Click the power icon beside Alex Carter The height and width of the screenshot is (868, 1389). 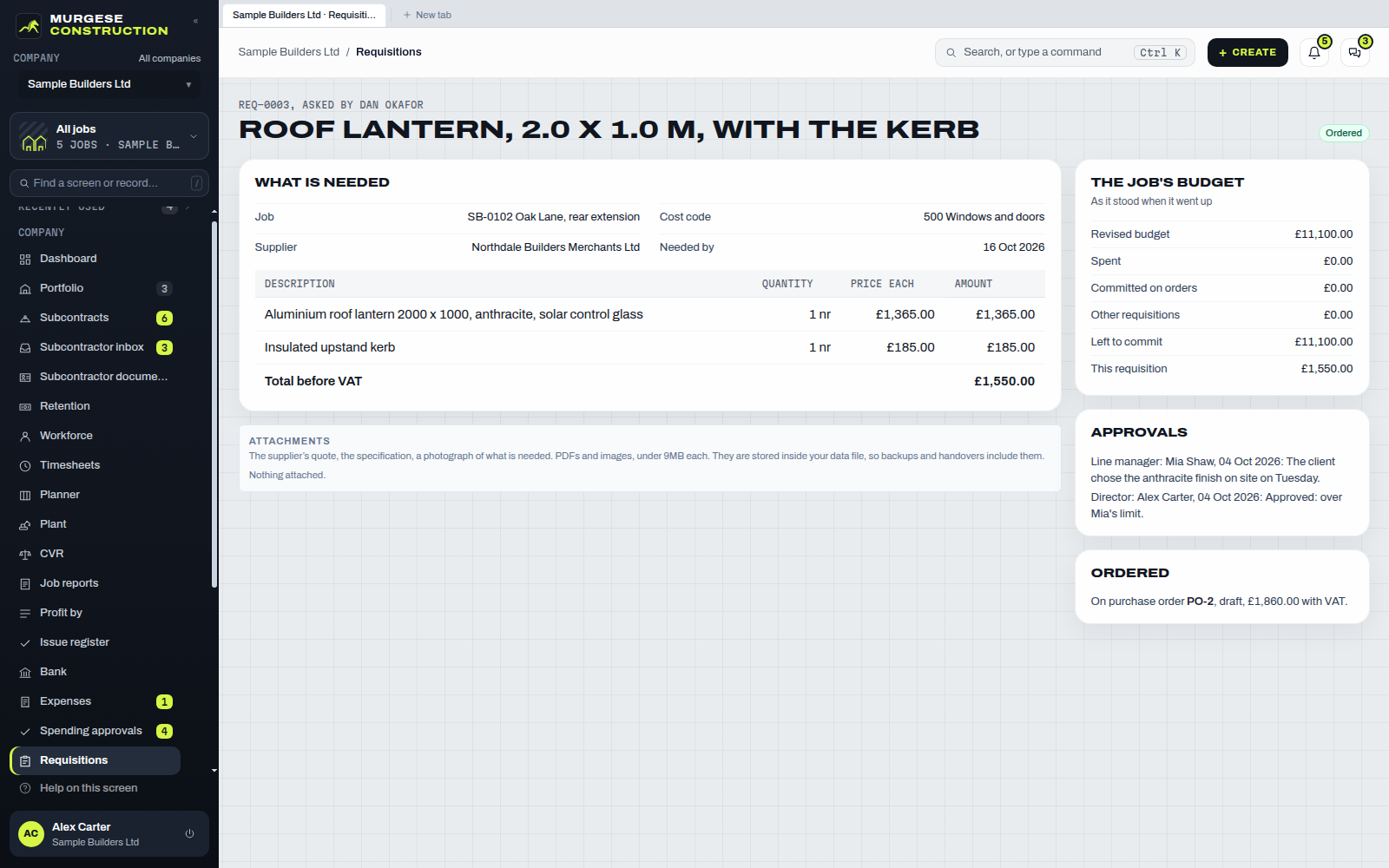pos(189,834)
